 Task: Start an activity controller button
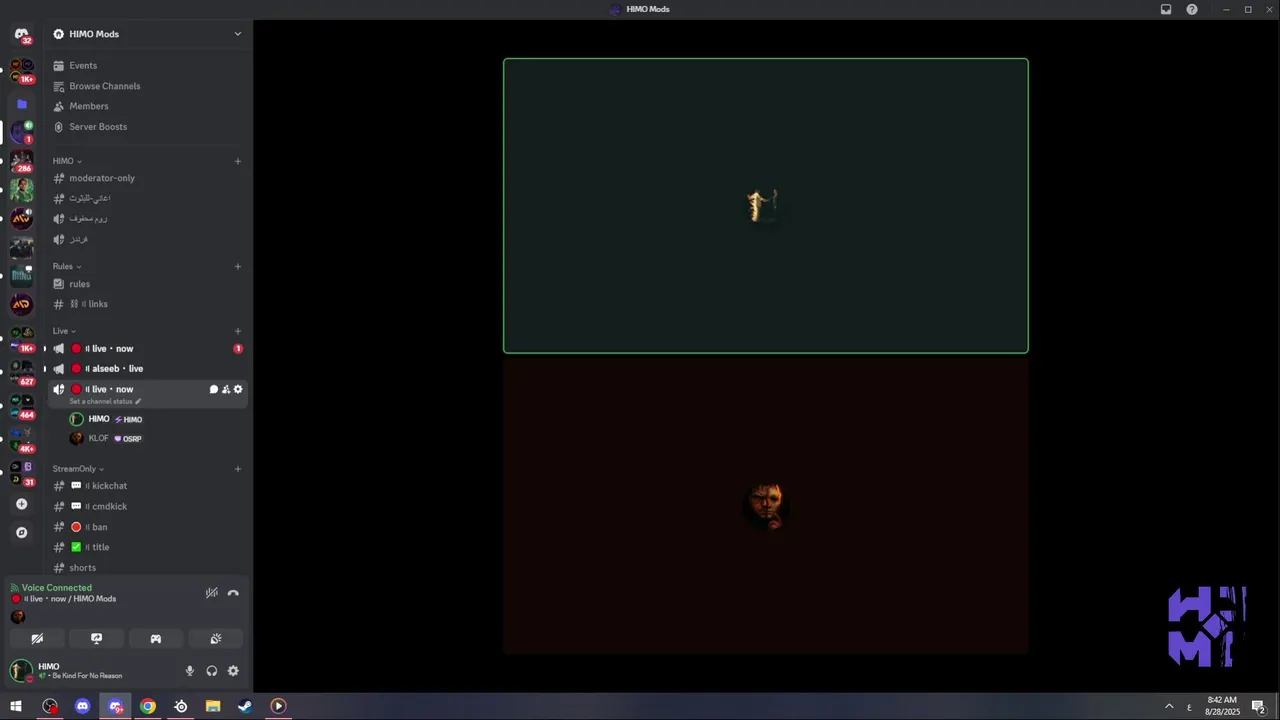[x=156, y=639]
